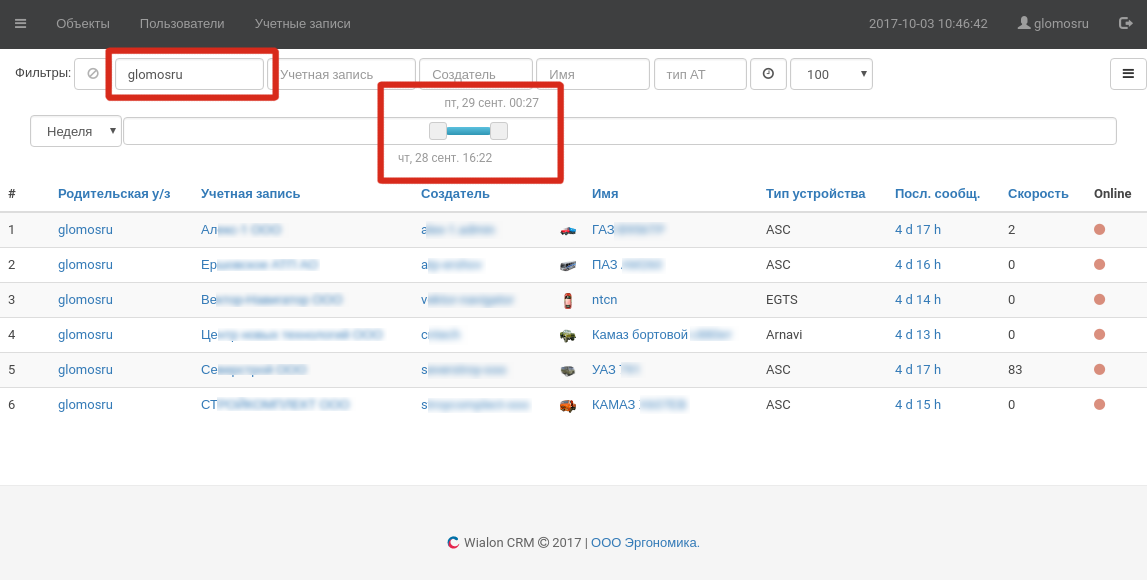Viewport: 1147px width, 580px height.
Task: Open the hamburger menu in top navbar
Action: 21,23
